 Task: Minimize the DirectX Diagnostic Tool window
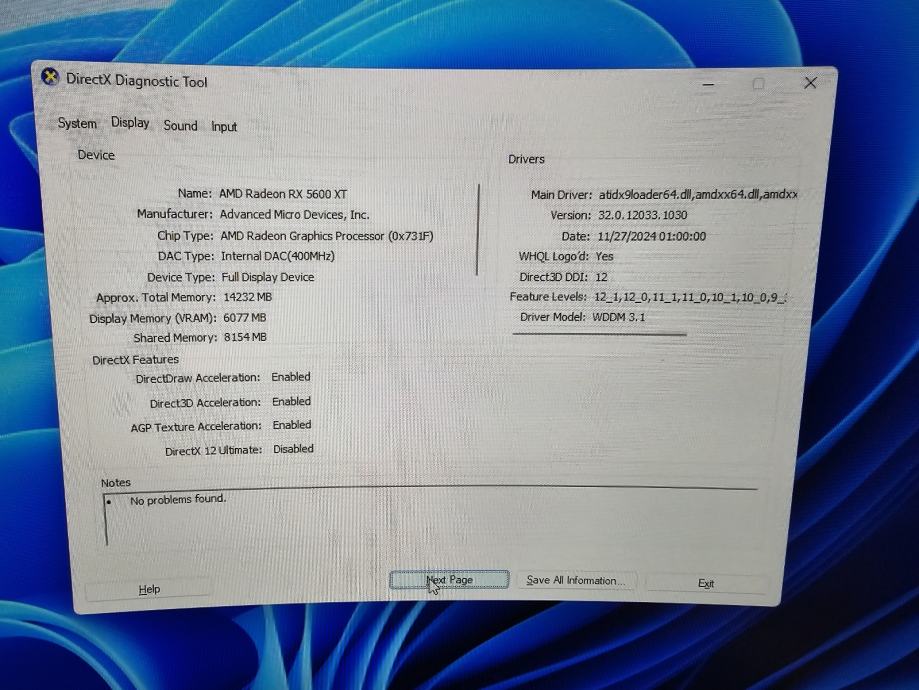708,85
